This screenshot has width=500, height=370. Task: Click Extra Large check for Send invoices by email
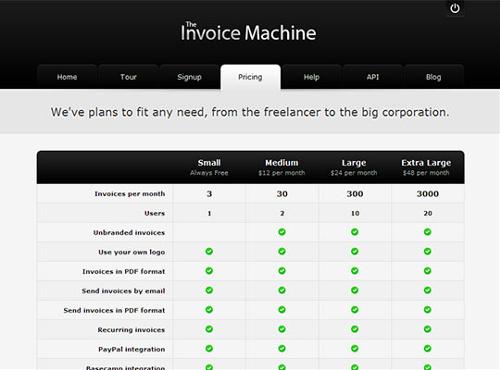pyautogui.click(x=427, y=290)
